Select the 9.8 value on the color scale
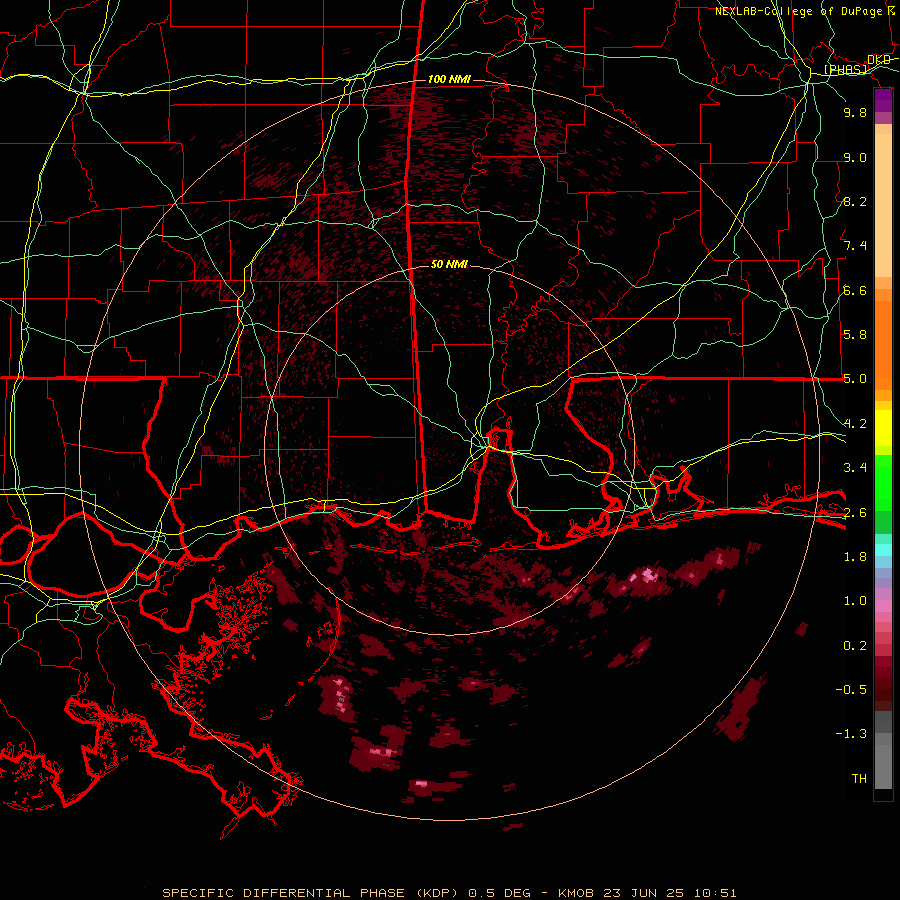This screenshot has width=900, height=900. pos(855,112)
